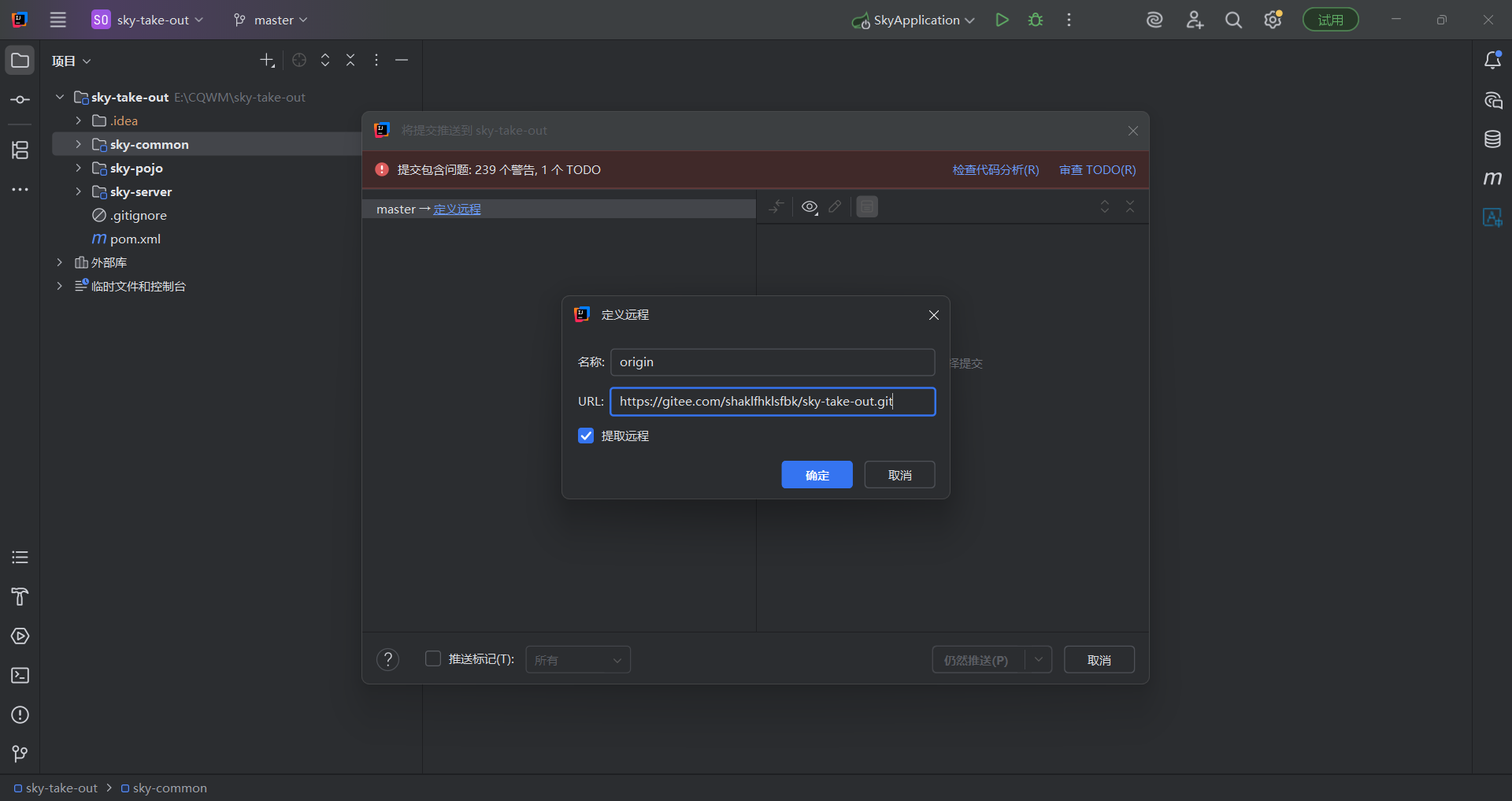
Task: Uncheck the 提取远程 checkbox
Action: coord(586,436)
